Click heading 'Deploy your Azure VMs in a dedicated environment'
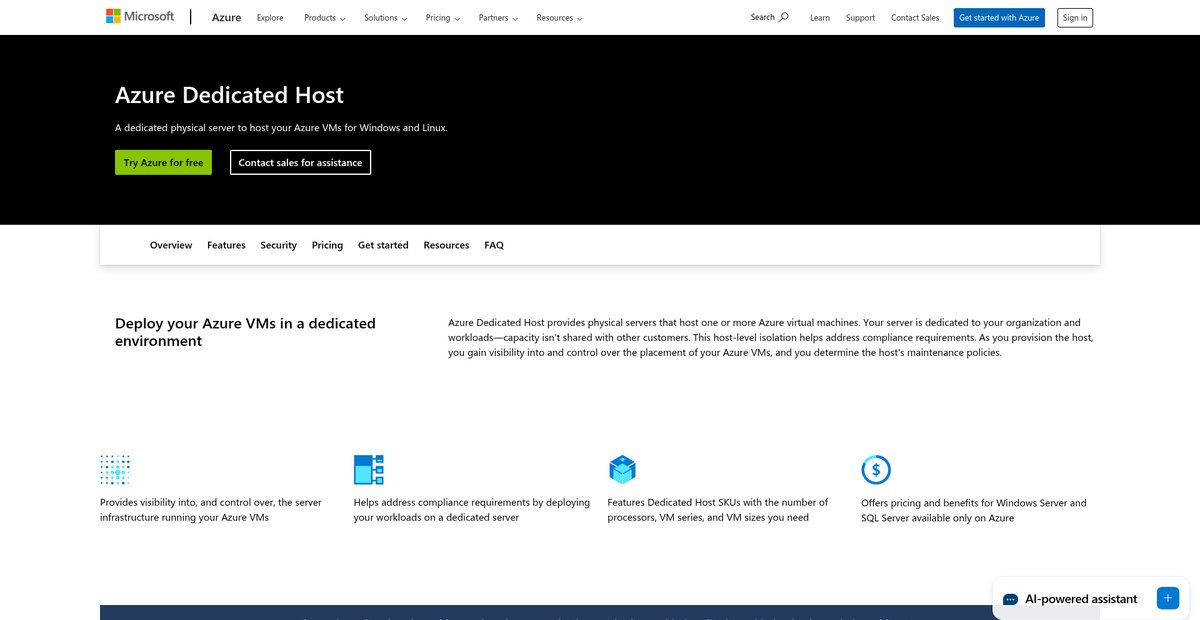This screenshot has height=620, width=1200. click(245, 332)
